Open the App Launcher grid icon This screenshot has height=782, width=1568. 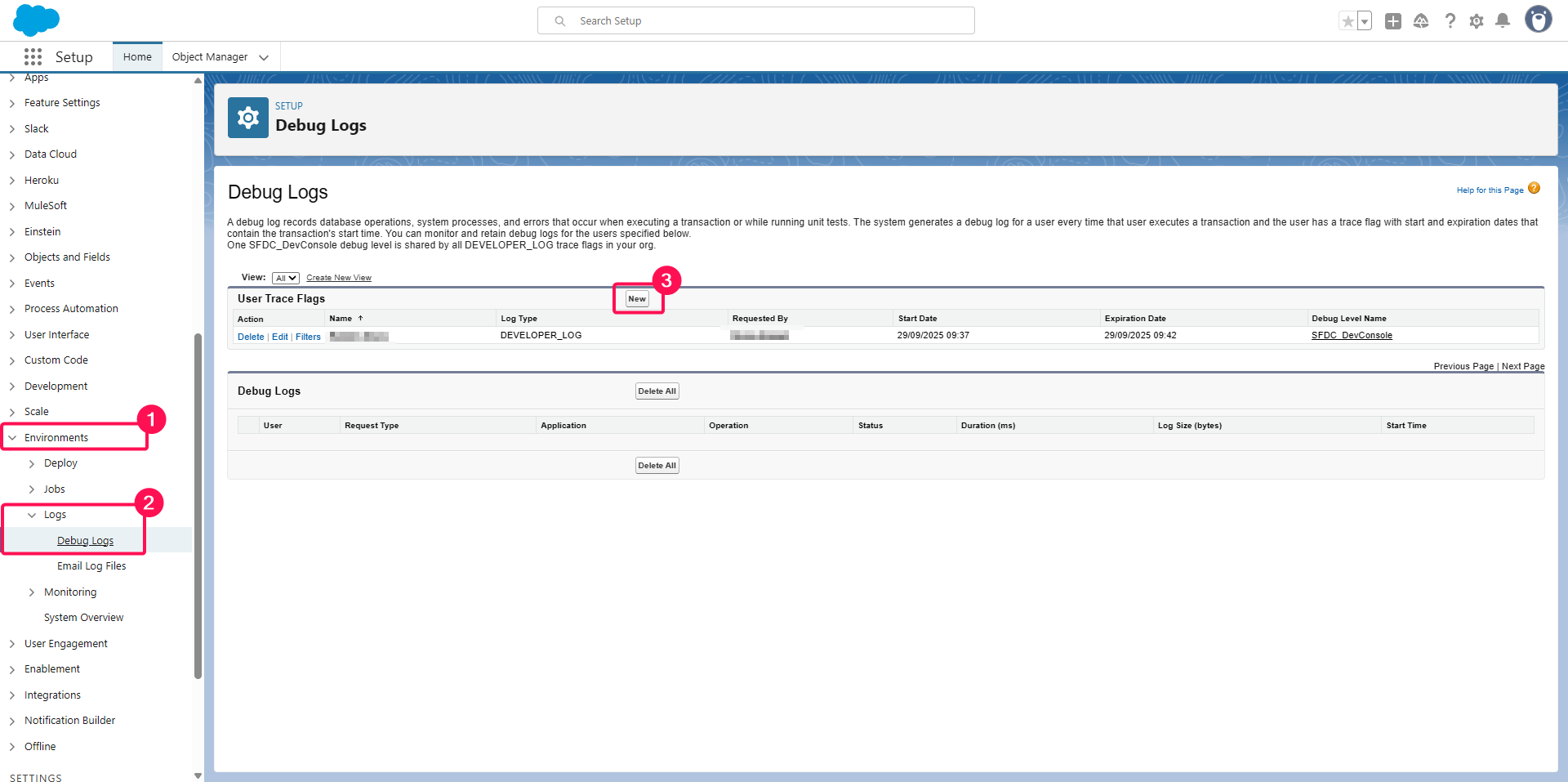point(33,56)
